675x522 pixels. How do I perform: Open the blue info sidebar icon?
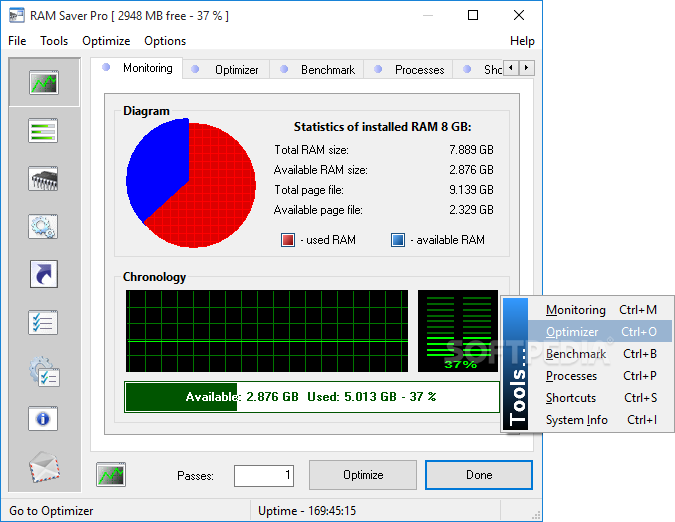coord(43,418)
